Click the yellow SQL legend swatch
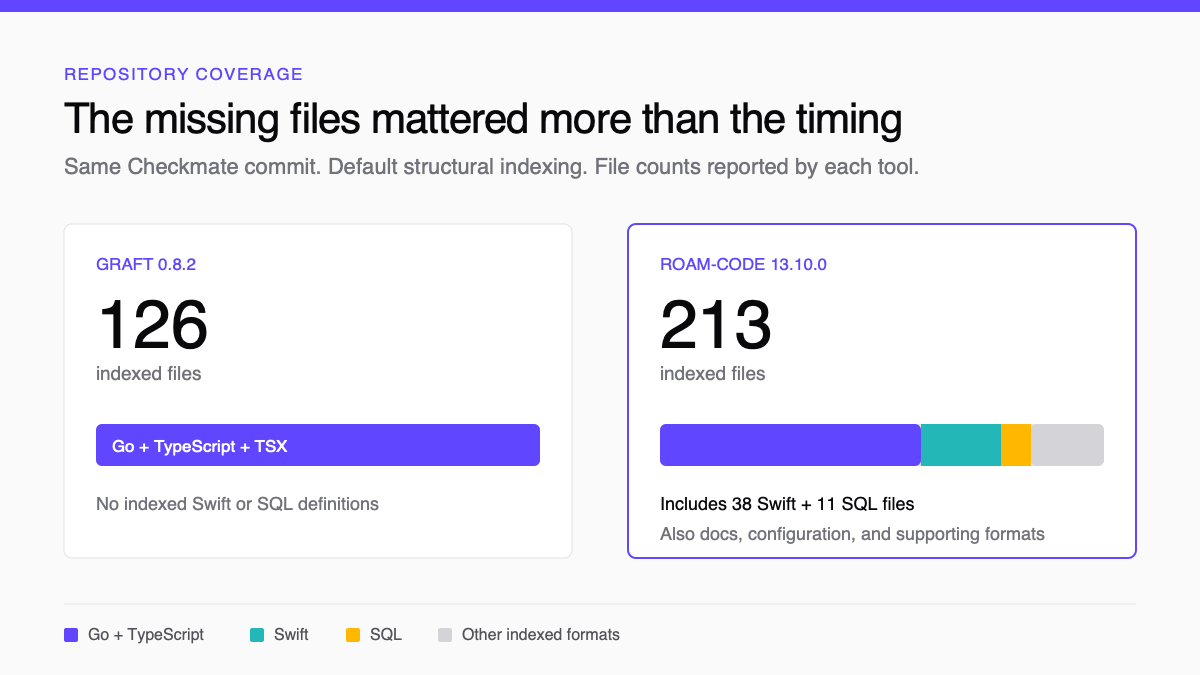 (353, 635)
